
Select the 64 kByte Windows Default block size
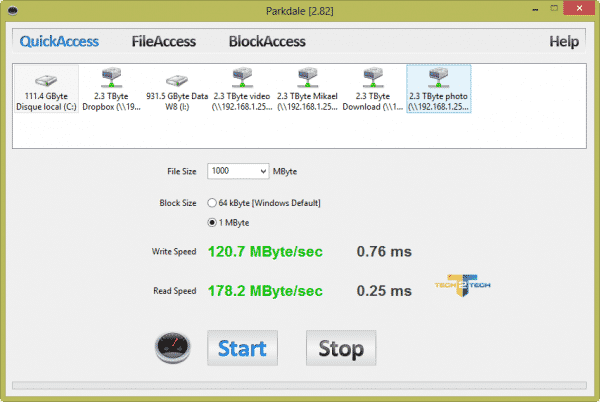click(x=212, y=203)
